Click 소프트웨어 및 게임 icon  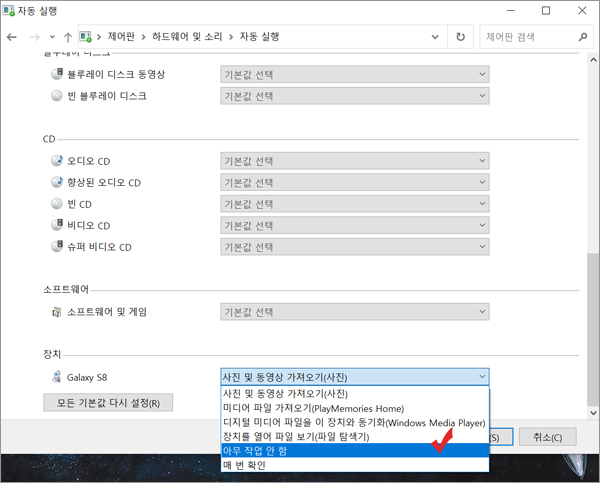point(57,312)
